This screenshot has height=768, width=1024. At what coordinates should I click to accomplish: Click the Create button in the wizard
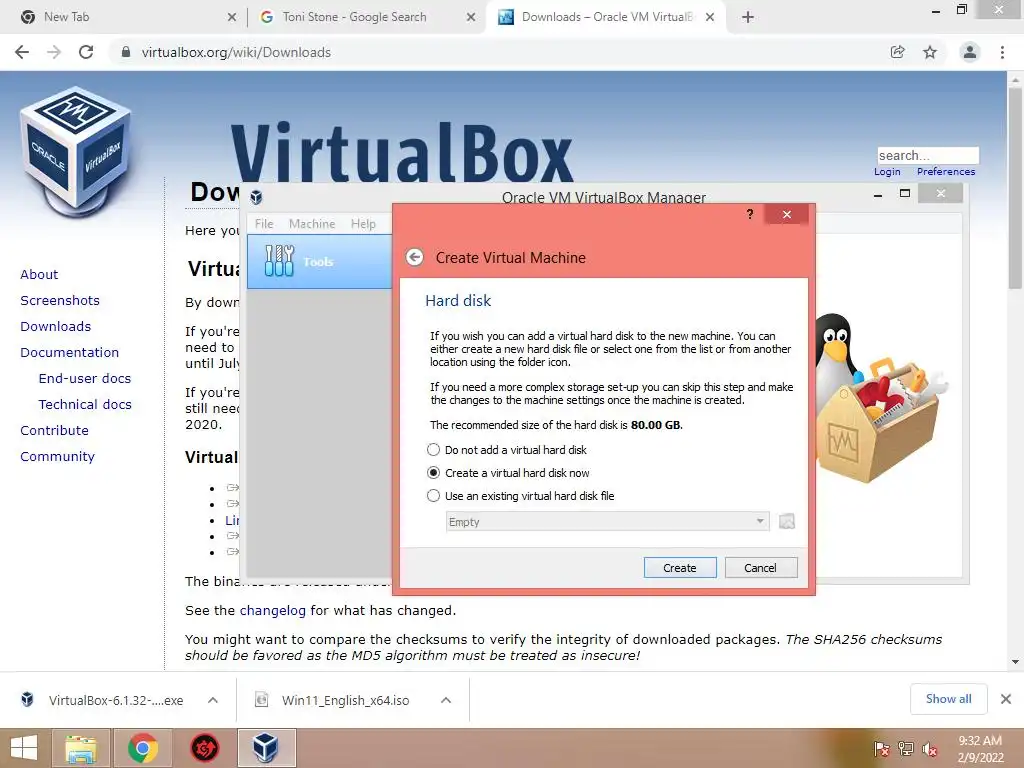680,568
